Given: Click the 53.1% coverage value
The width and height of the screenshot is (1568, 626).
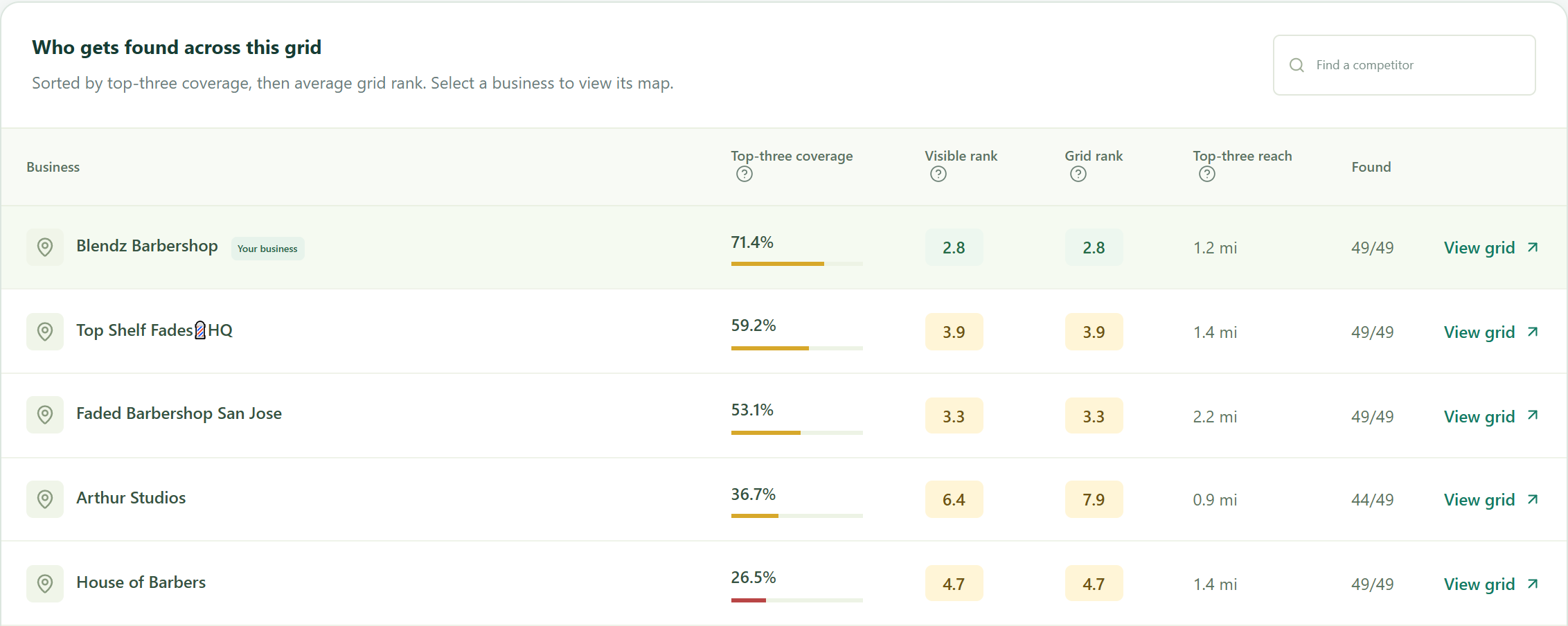Looking at the screenshot, I should click(752, 410).
